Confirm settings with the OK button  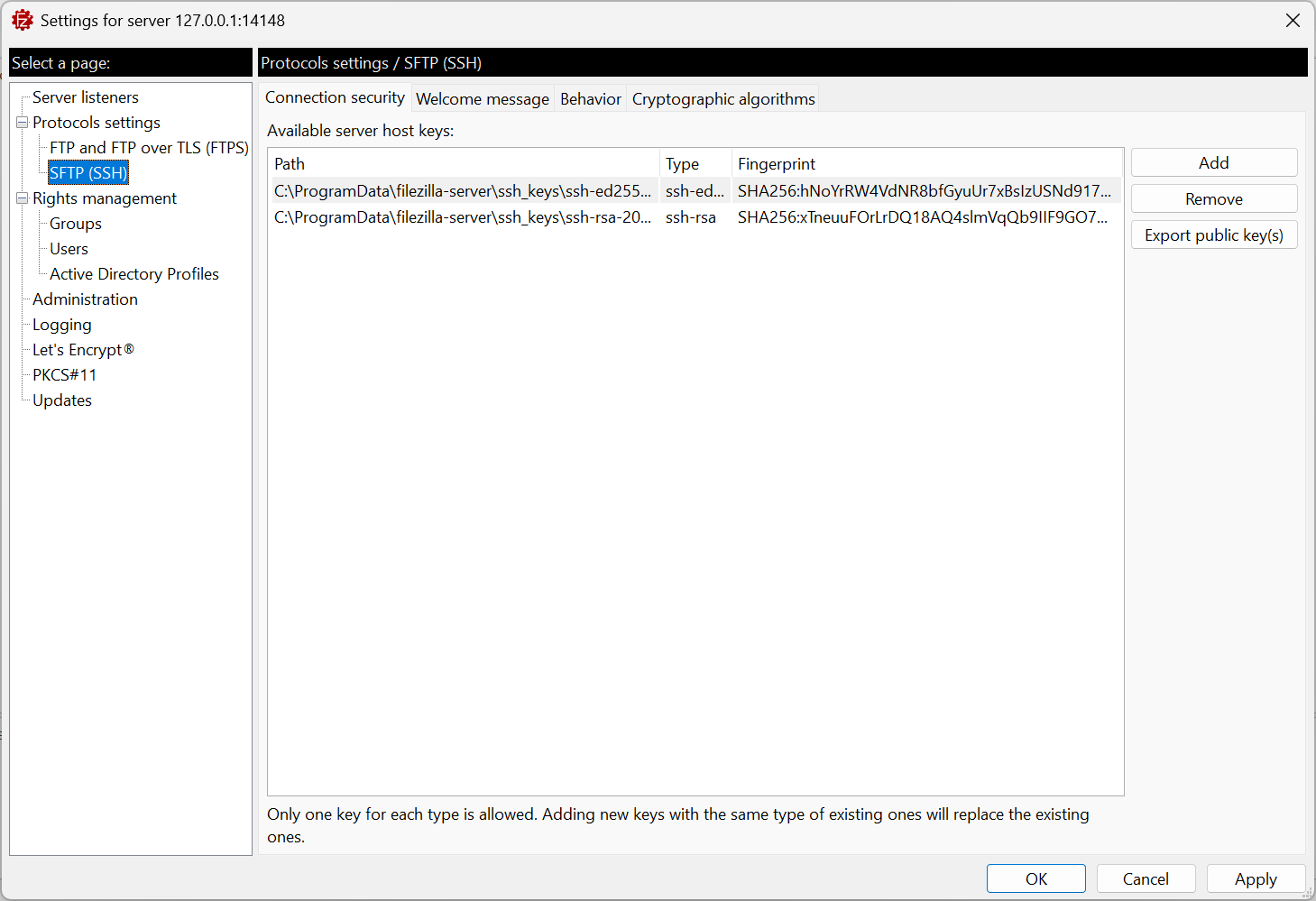pos(1036,879)
